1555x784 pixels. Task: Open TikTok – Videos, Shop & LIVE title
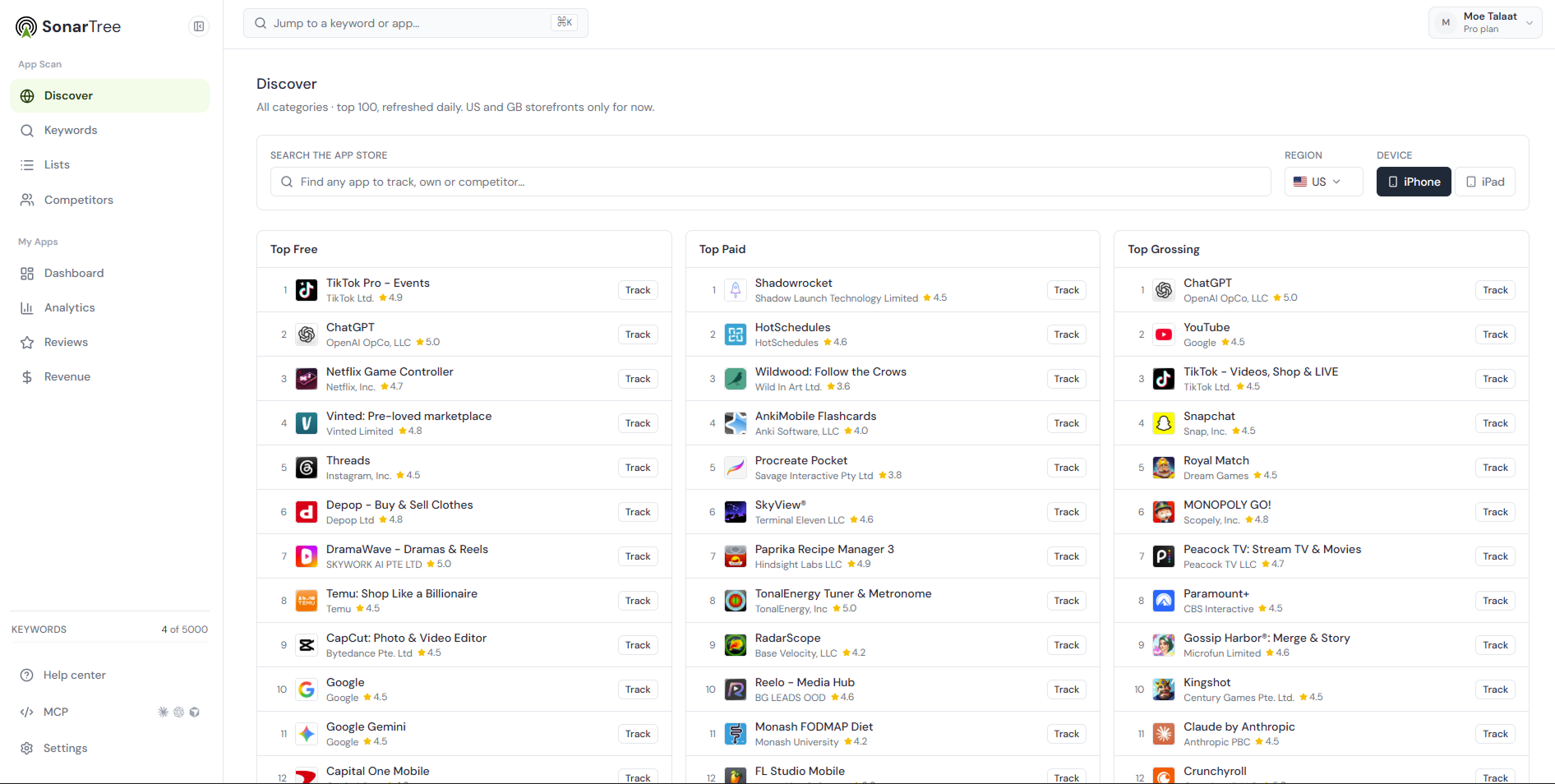click(1261, 371)
